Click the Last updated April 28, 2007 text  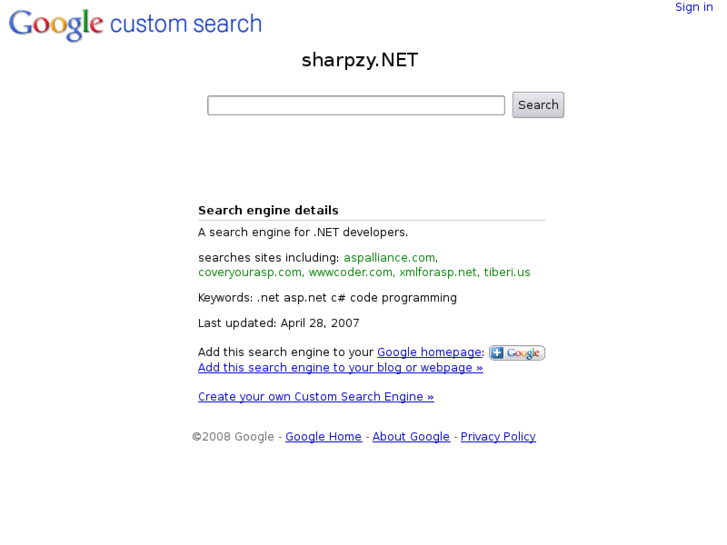click(278, 323)
